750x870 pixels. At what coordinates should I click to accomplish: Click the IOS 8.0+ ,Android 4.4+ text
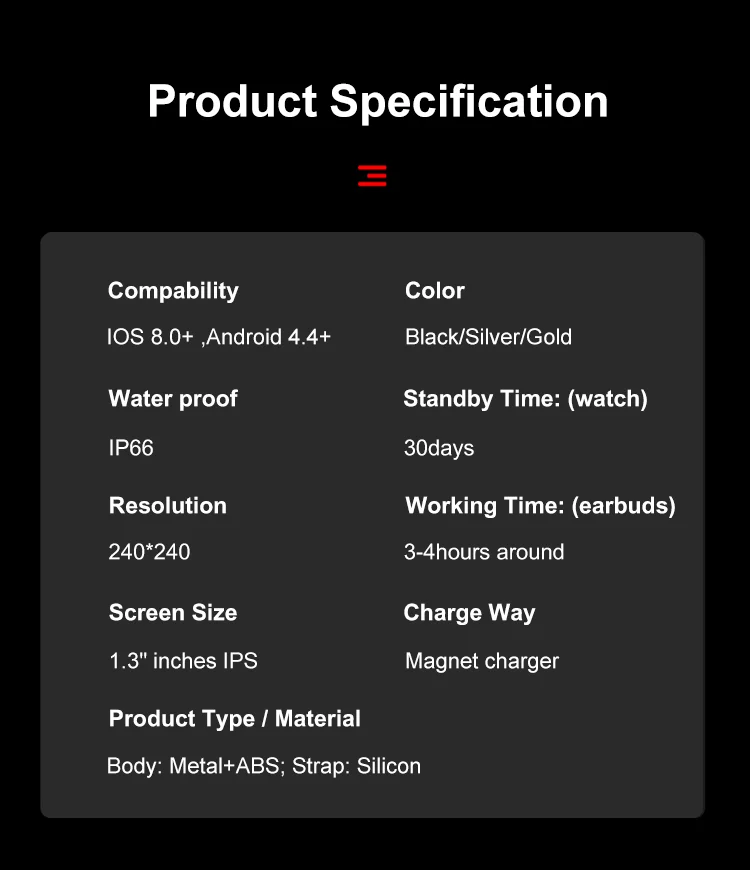219,337
